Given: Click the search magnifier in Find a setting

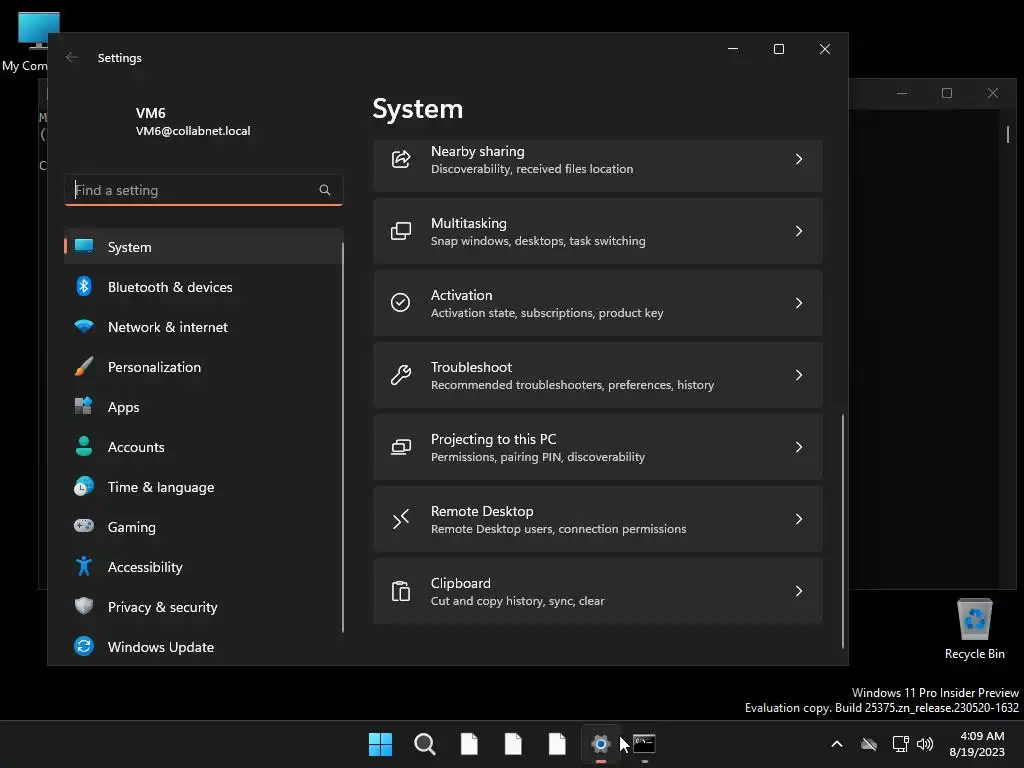Looking at the screenshot, I should pos(325,190).
